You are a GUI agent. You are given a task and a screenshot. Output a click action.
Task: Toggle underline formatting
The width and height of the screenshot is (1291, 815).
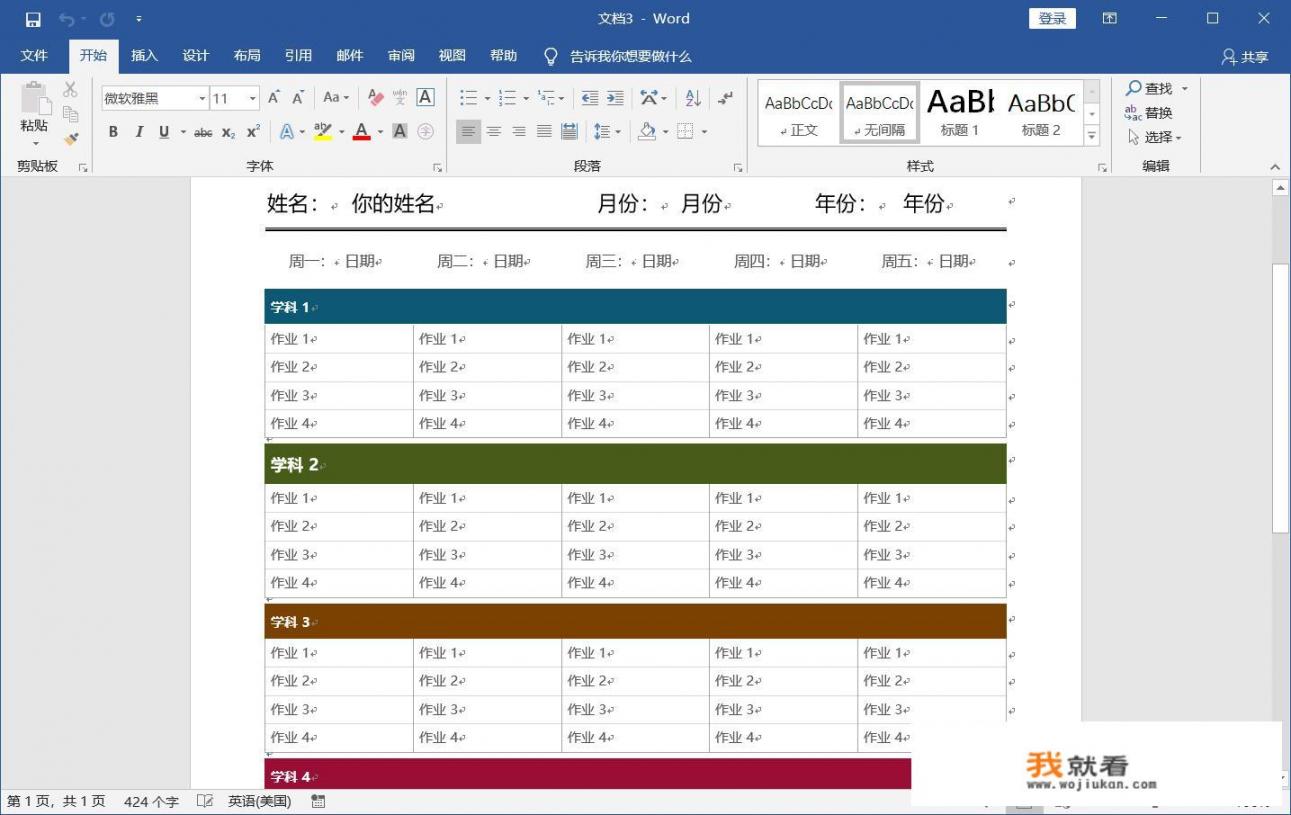[x=164, y=132]
